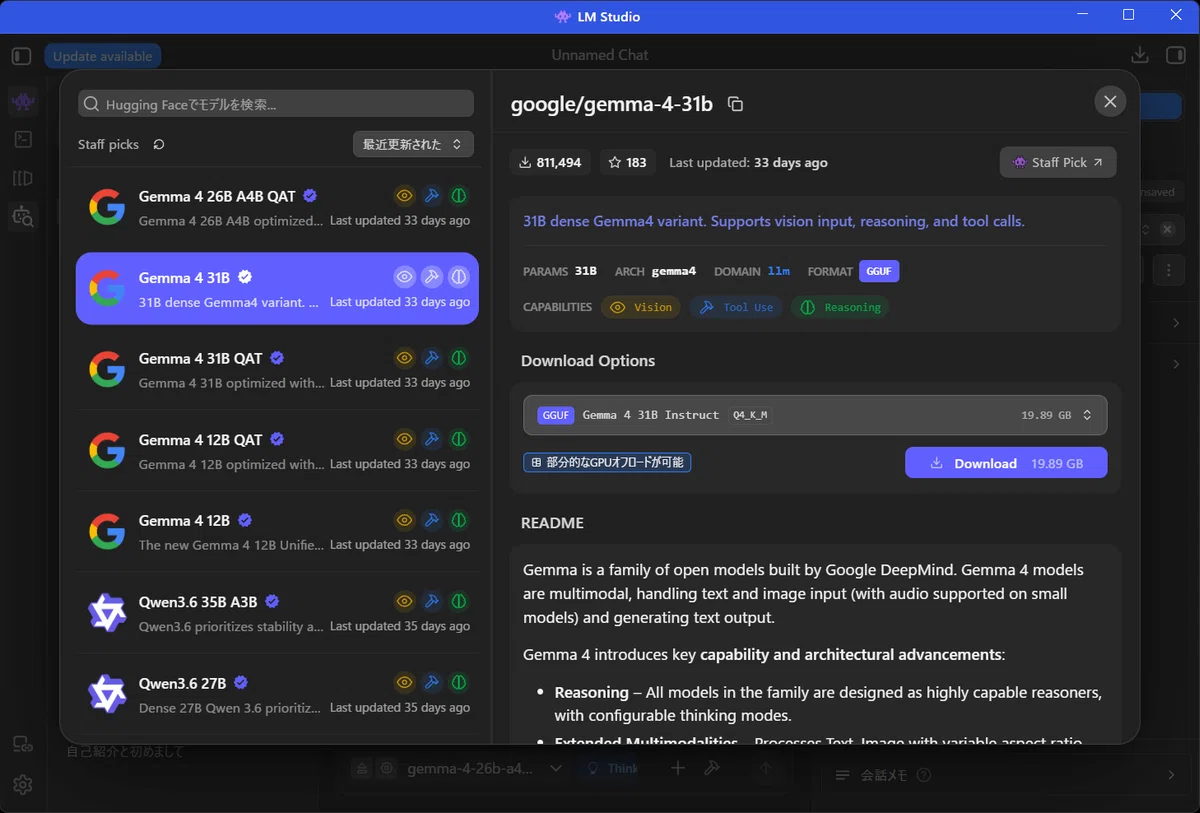The height and width of the screenshot is (813, 1200).
Task: Select Gemma 4 26B A4B QAT model
Action: click(277, 208)
